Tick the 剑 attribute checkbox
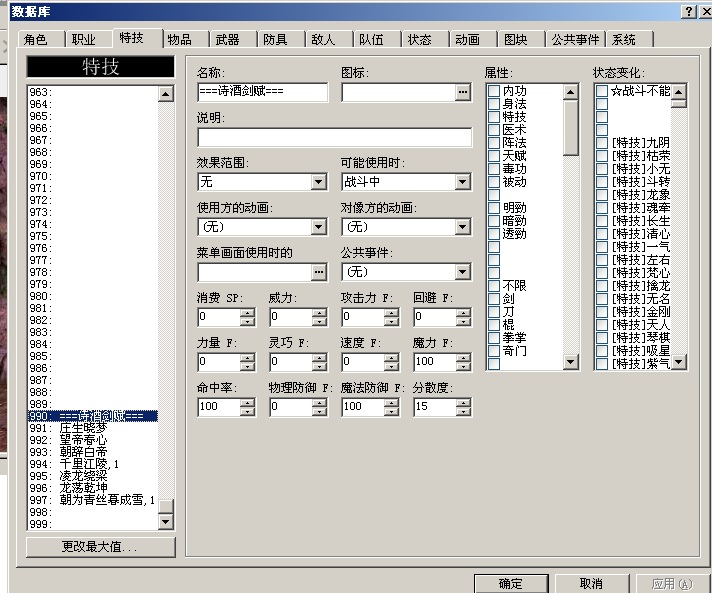This screenshot has width=712, height=593. (x=494, y=299)
